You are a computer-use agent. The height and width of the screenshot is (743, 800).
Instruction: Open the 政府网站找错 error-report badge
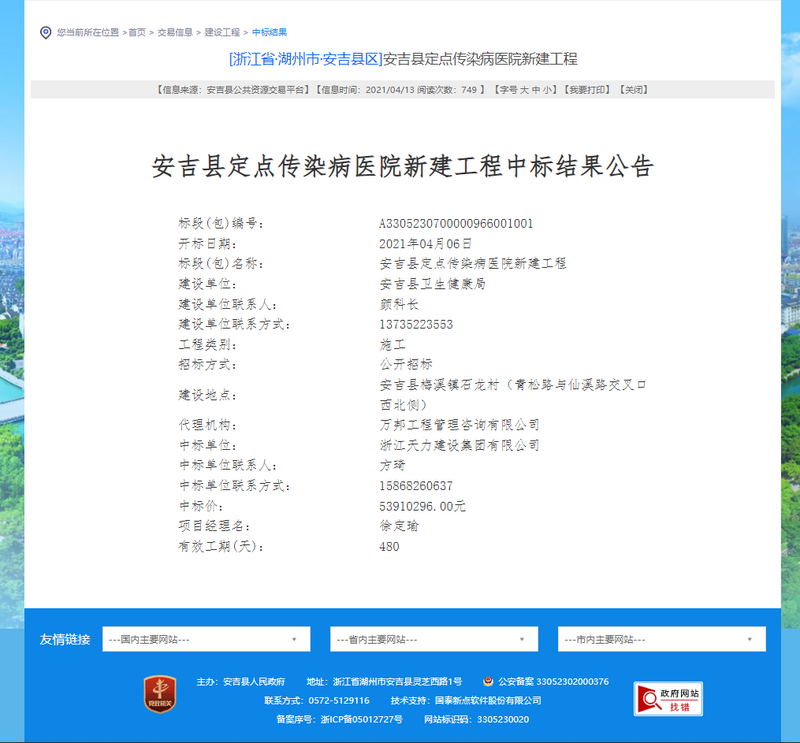tap(668, 699)
